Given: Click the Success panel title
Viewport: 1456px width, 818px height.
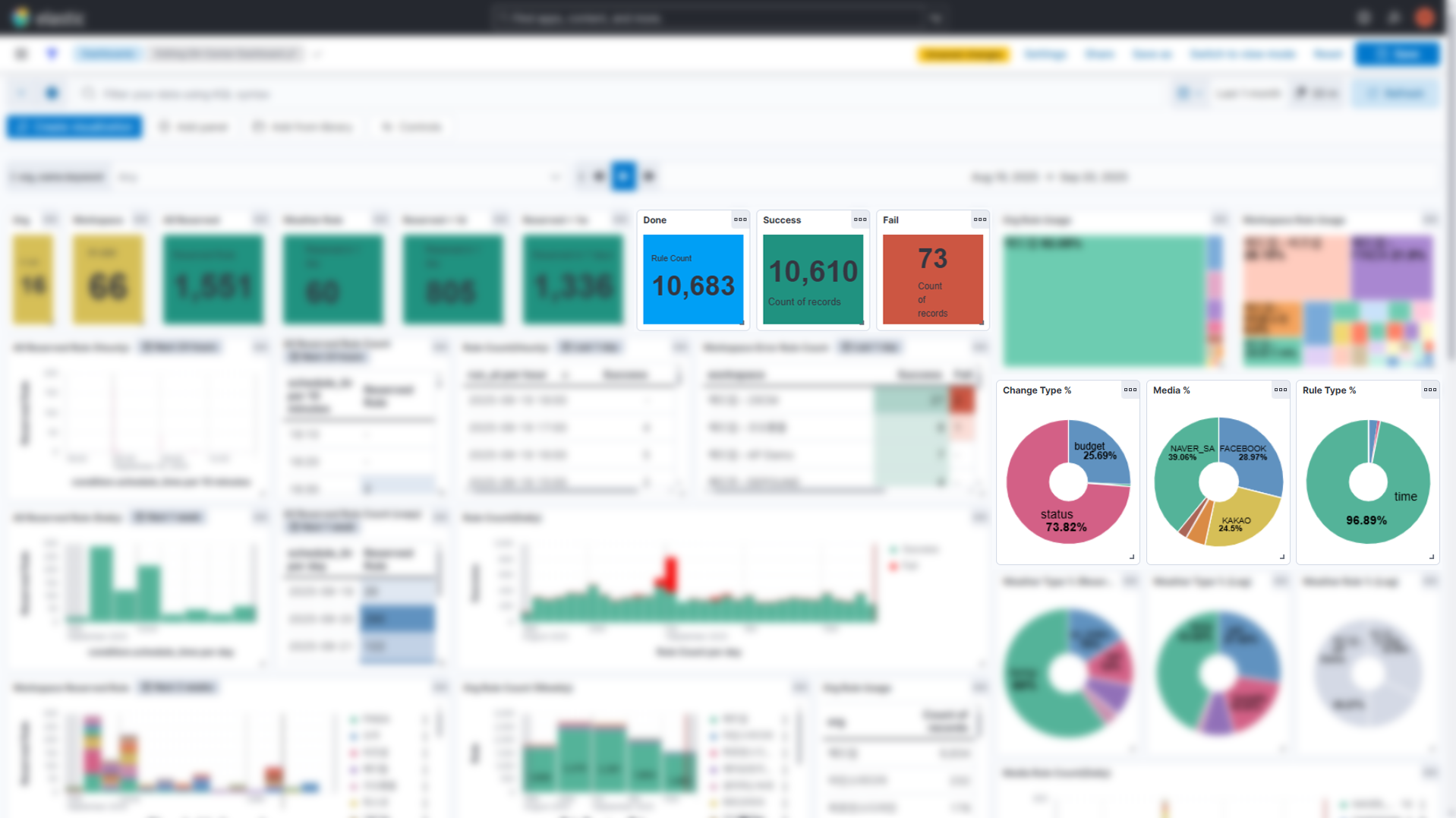Looking at the screenshot, I should point(781,220).
